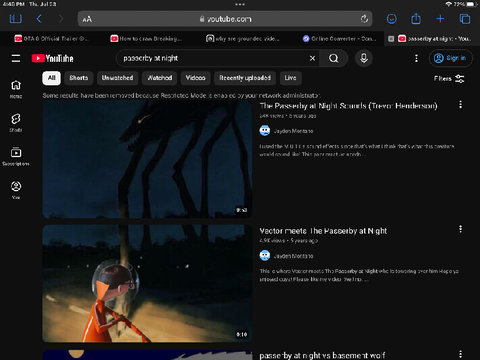
Task: Tap the Safari share icon
Action: [x=416, y=19]
